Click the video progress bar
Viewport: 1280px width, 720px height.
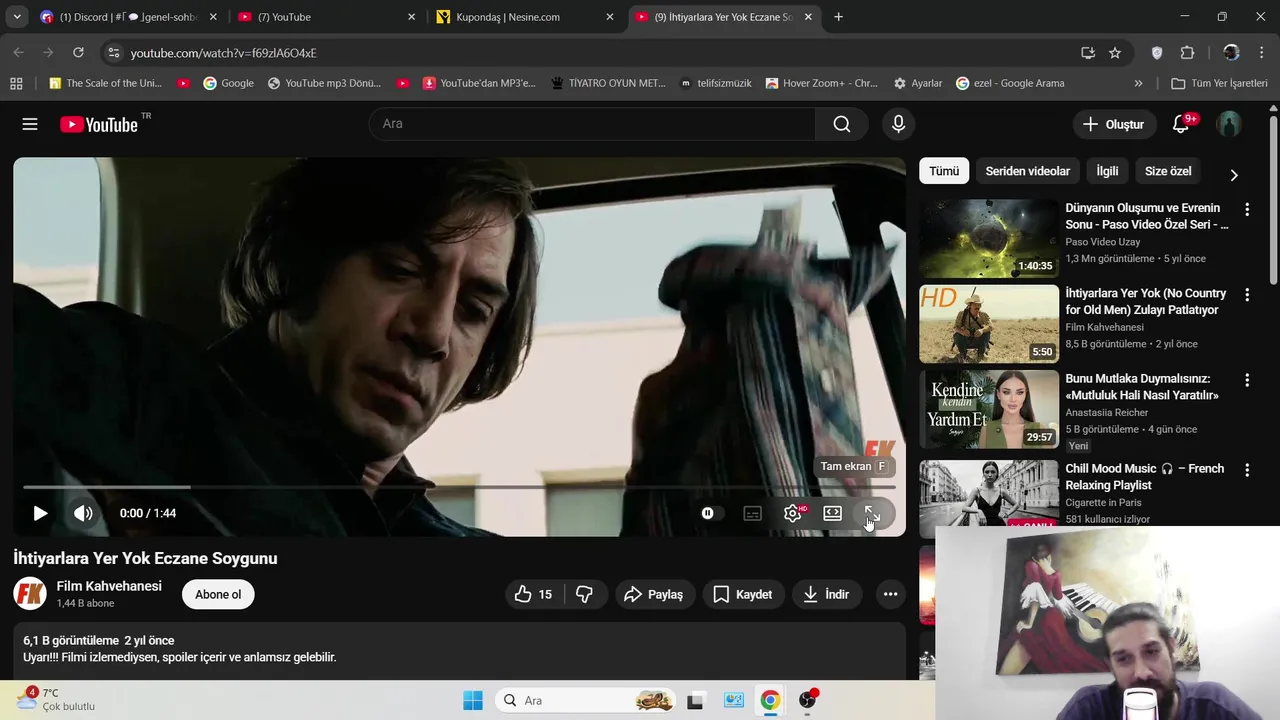(x=459, y=487)
